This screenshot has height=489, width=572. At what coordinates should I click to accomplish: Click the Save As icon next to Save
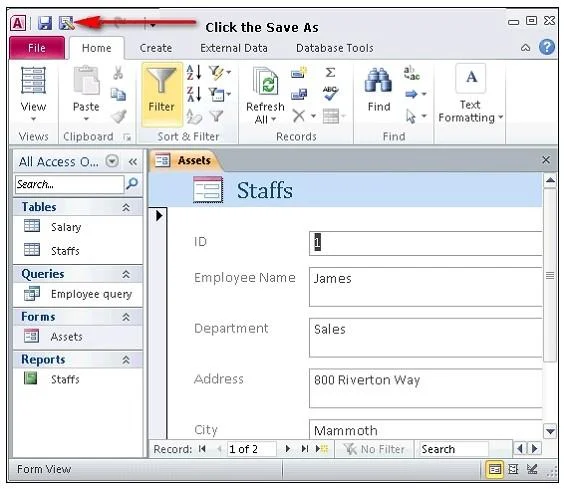coord(67,23)
